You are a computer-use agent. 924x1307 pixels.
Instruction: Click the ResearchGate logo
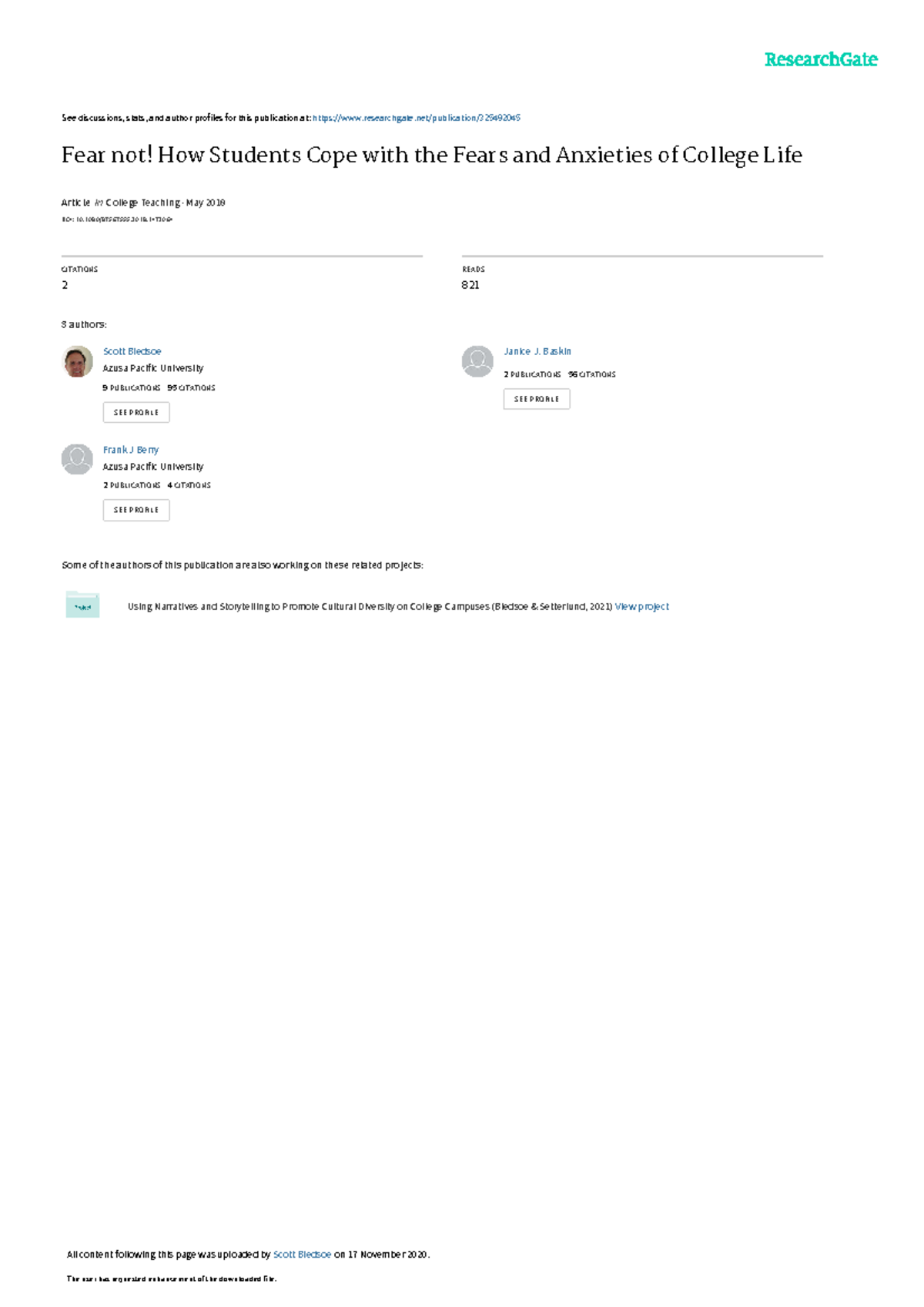821,59
